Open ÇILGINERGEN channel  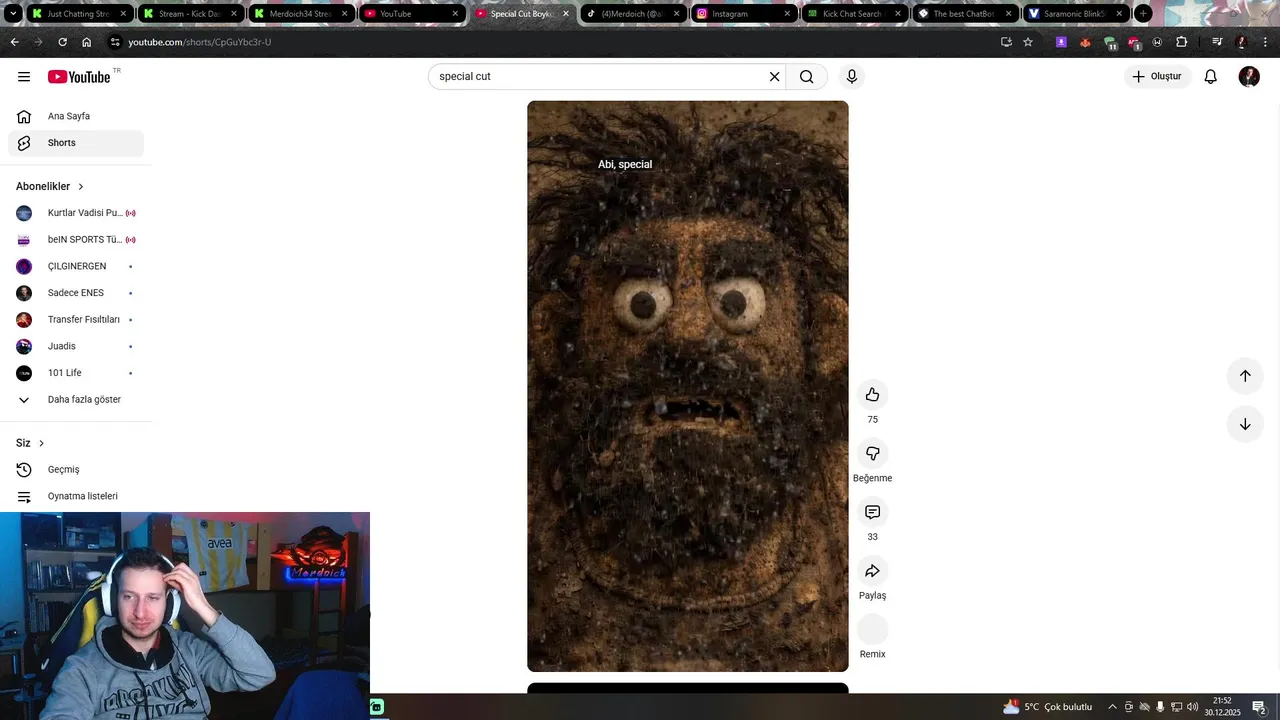coord(76,266)
